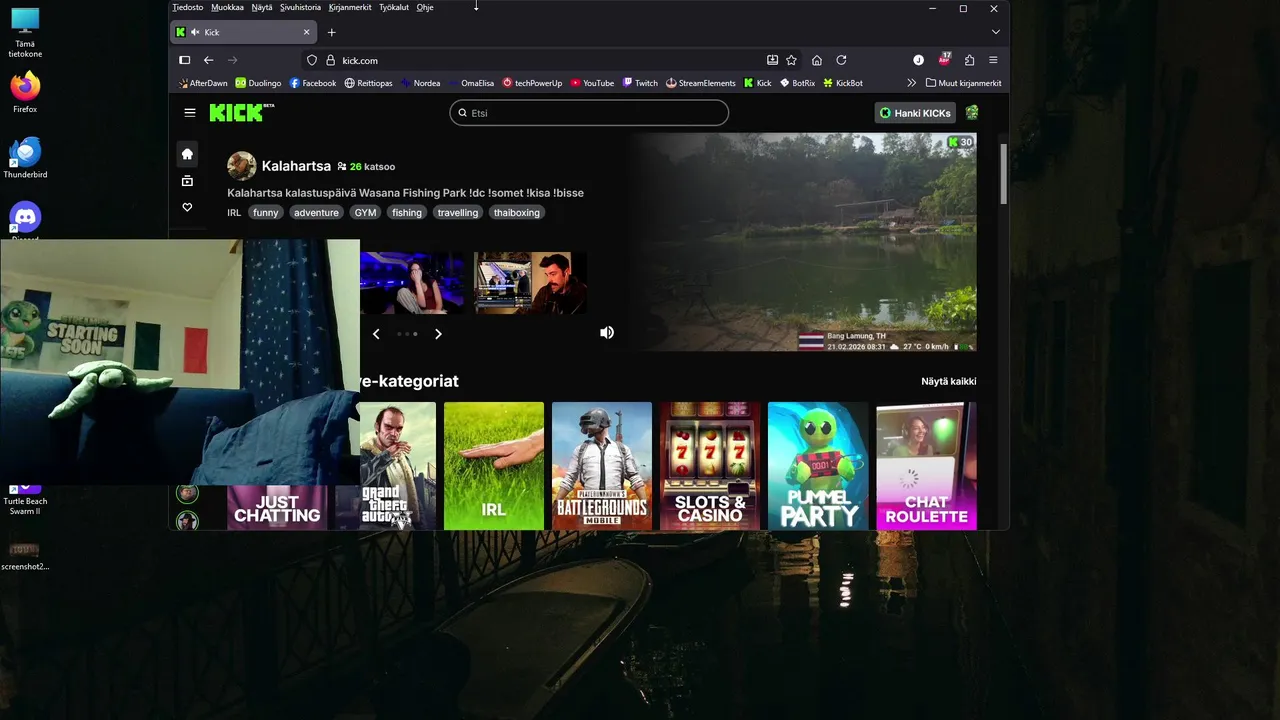Bookmark this page with star icon

pyautogui.click(x=791, y=60)
